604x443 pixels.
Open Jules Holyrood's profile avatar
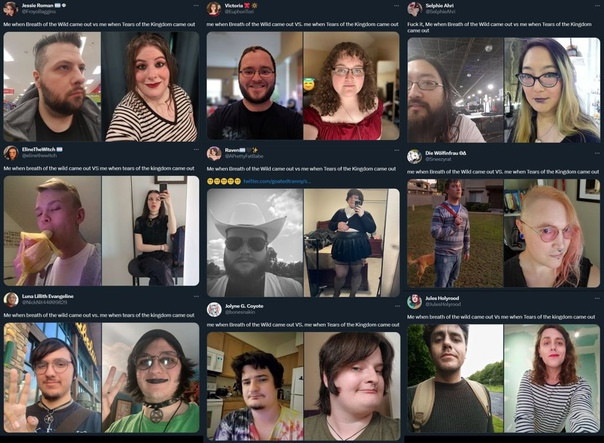(x=414, y=301)
